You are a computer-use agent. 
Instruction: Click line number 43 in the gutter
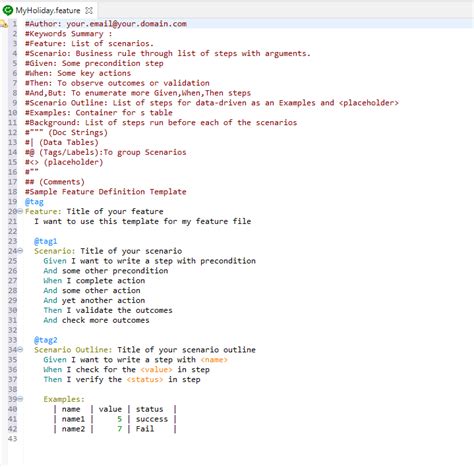[12, 439]
